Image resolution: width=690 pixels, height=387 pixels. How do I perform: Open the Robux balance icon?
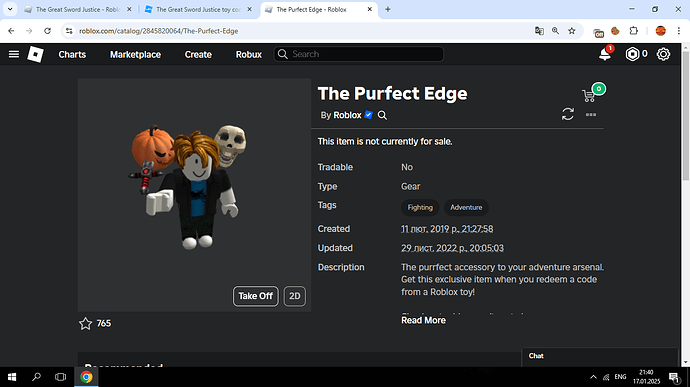point(632,54)
